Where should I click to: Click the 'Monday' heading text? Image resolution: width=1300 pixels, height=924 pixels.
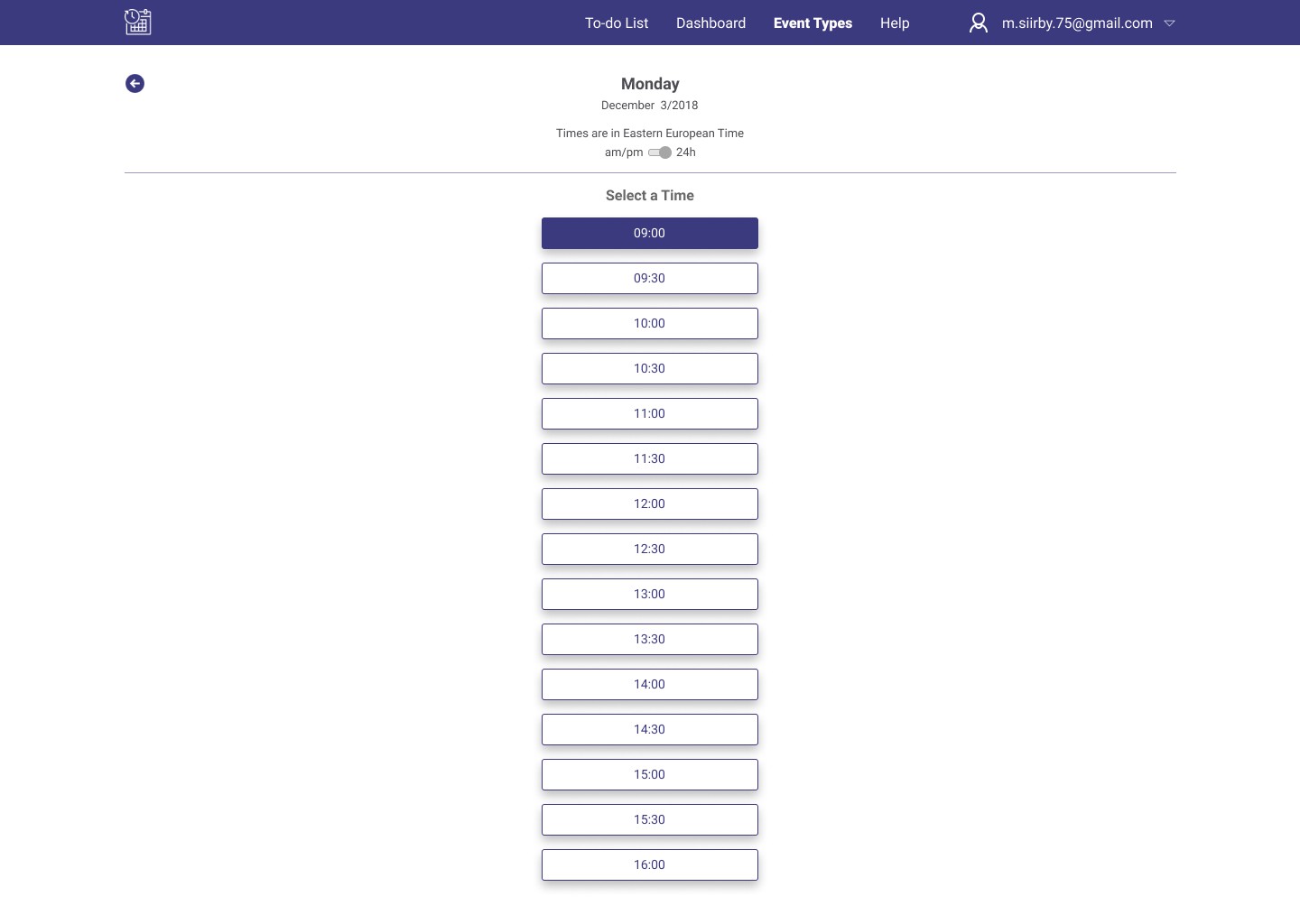[650, 84]
